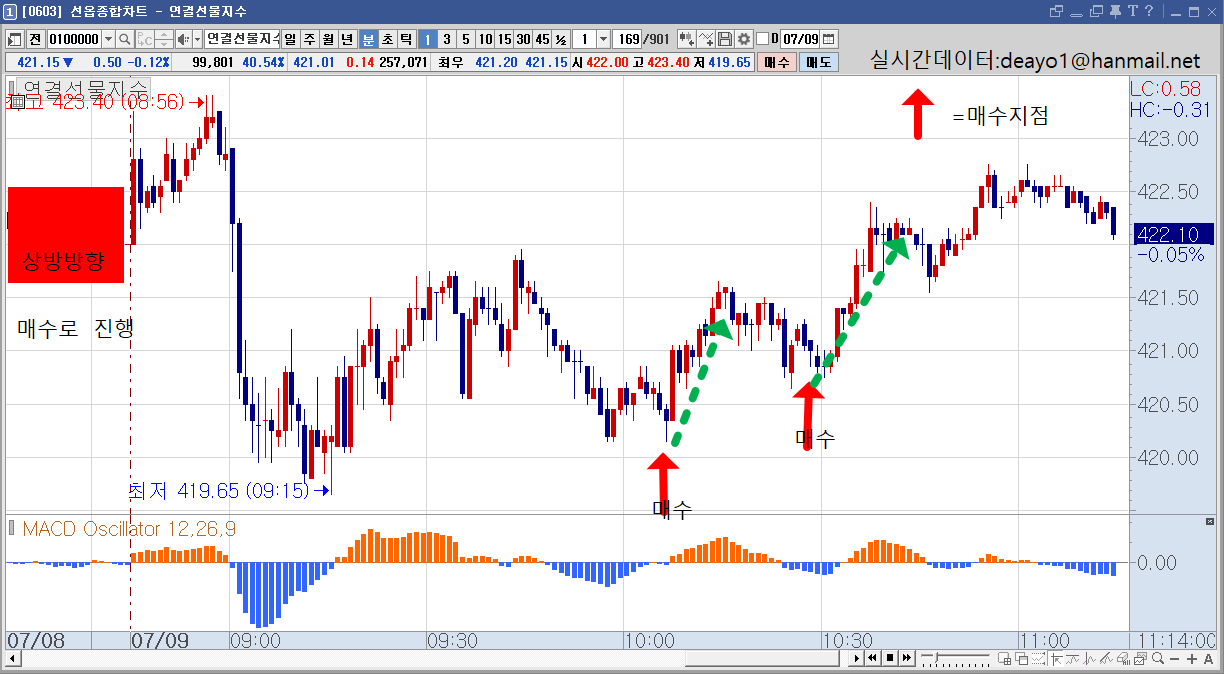The image size is (1224, 674).
Task: Select the 30-minute interval tab
Action: [x=523, y=39]
